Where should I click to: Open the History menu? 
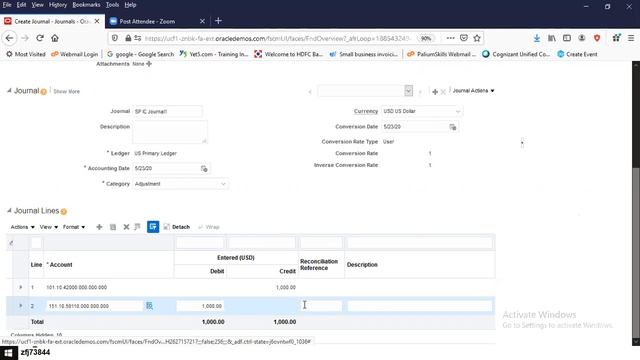58,5
